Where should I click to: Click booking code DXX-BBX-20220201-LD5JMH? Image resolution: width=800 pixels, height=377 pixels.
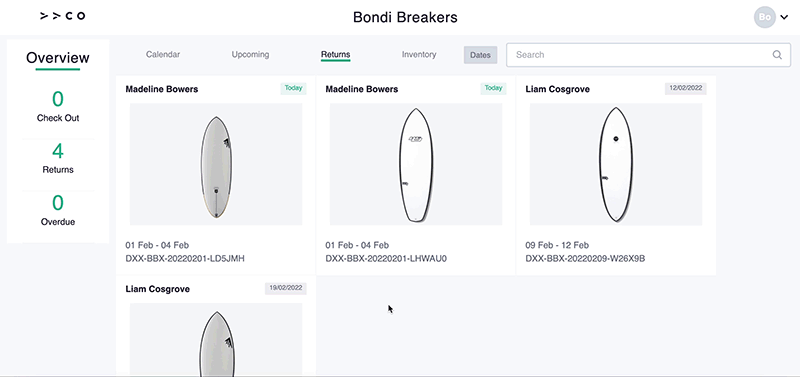[x=185, y=259]
